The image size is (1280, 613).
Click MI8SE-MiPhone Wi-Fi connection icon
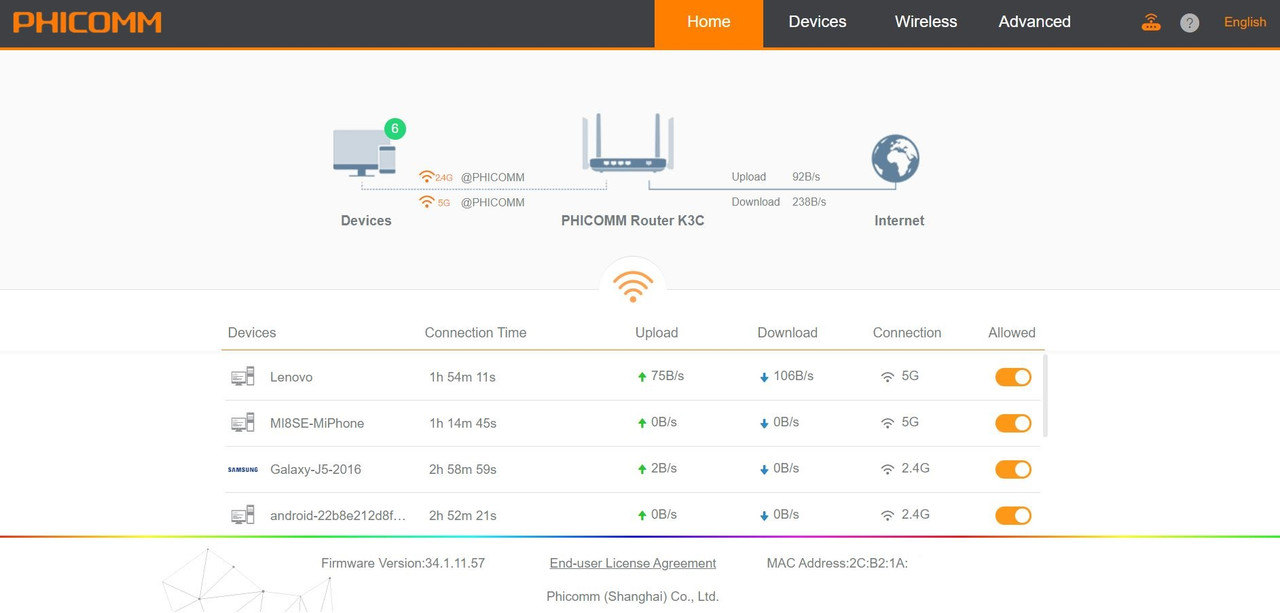pyautogui.click(x=887, y=423)
